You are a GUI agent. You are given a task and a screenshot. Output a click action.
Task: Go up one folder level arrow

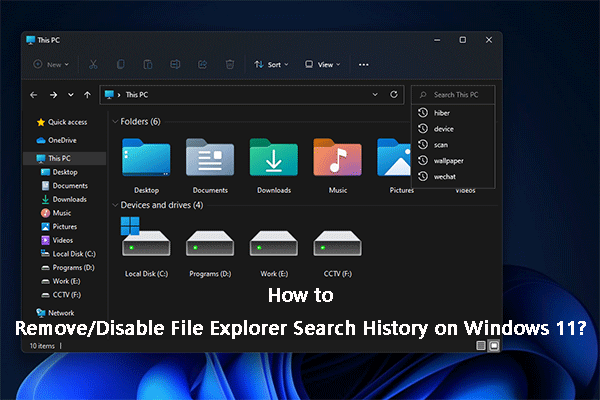[x=87, y=95]
